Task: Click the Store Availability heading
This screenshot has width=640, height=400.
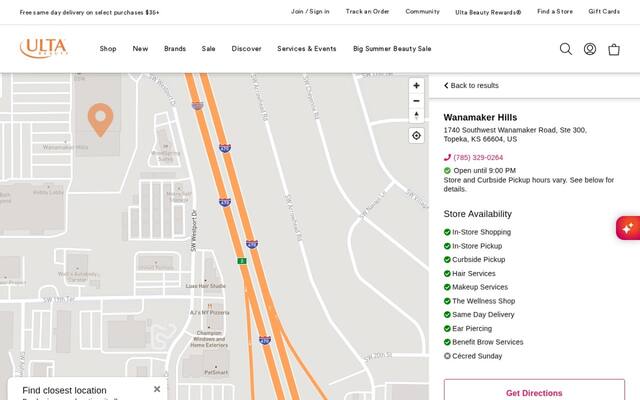Action: click(478, 214)
